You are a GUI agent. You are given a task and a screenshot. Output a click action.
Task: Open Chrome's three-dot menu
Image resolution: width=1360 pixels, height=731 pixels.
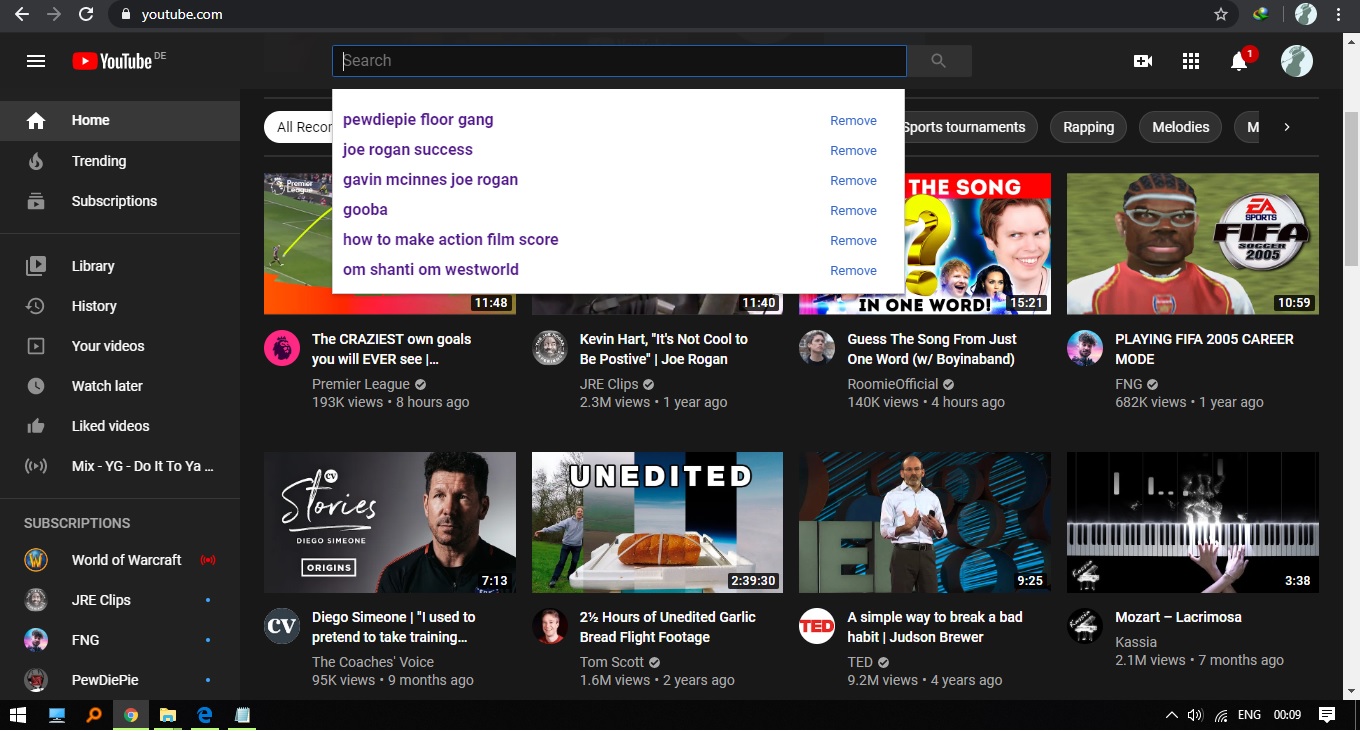click(1338, 14)
